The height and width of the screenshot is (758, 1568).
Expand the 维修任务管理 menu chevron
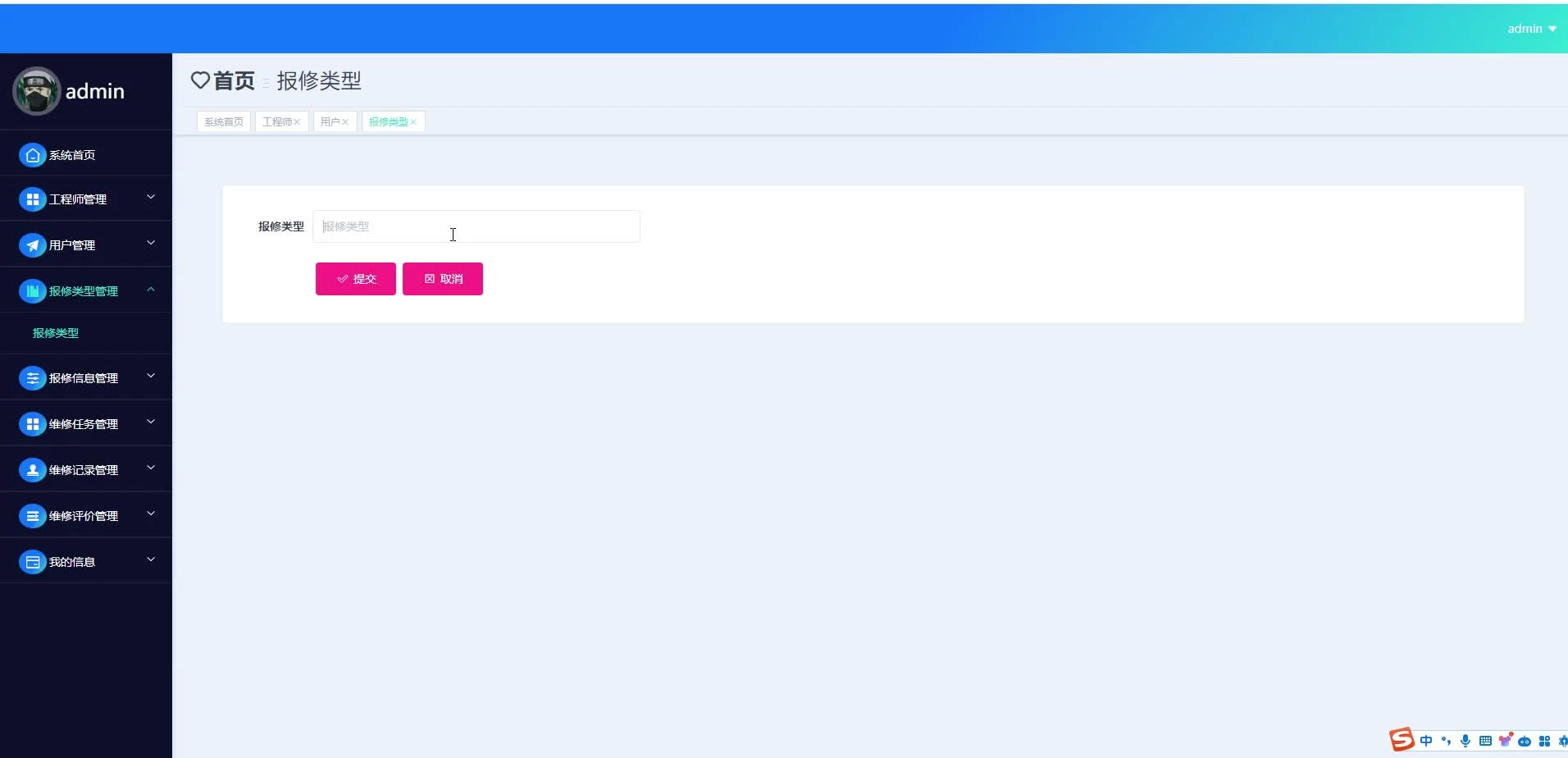151,422
